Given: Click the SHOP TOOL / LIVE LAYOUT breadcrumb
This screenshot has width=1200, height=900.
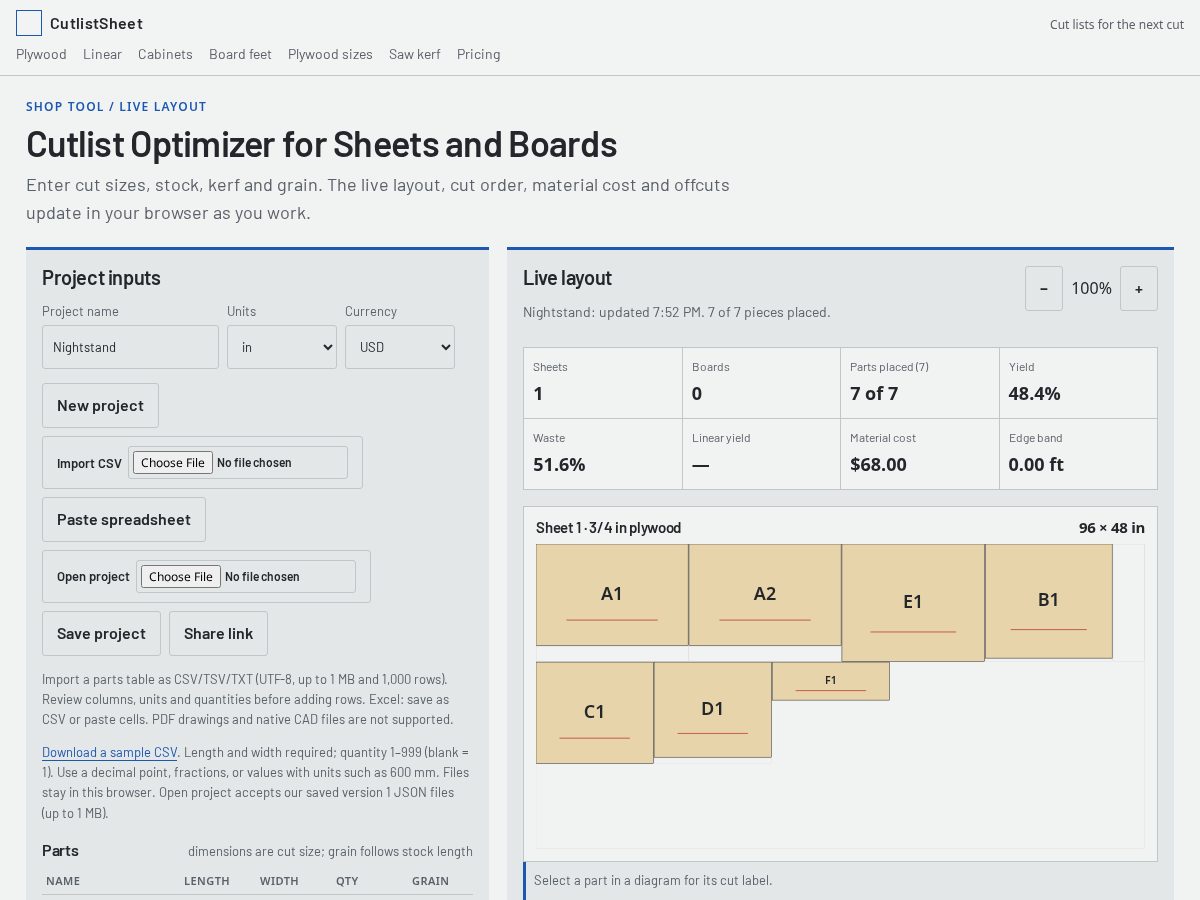Looking at the screenshot, I should [116, 106].
